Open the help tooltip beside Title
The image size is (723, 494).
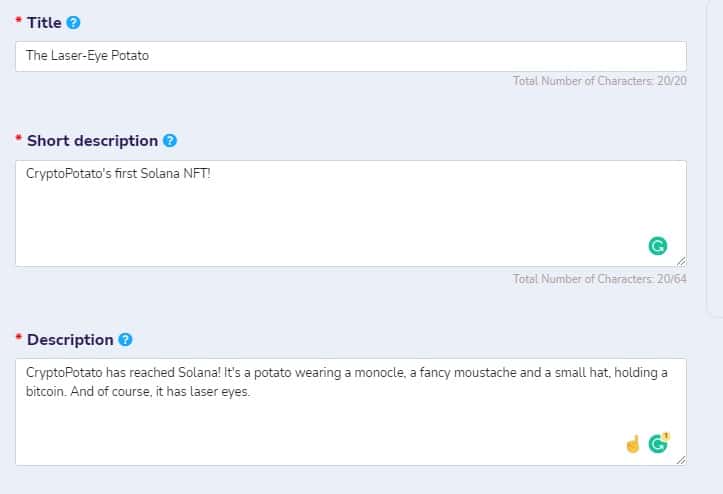tap(73, 23)
